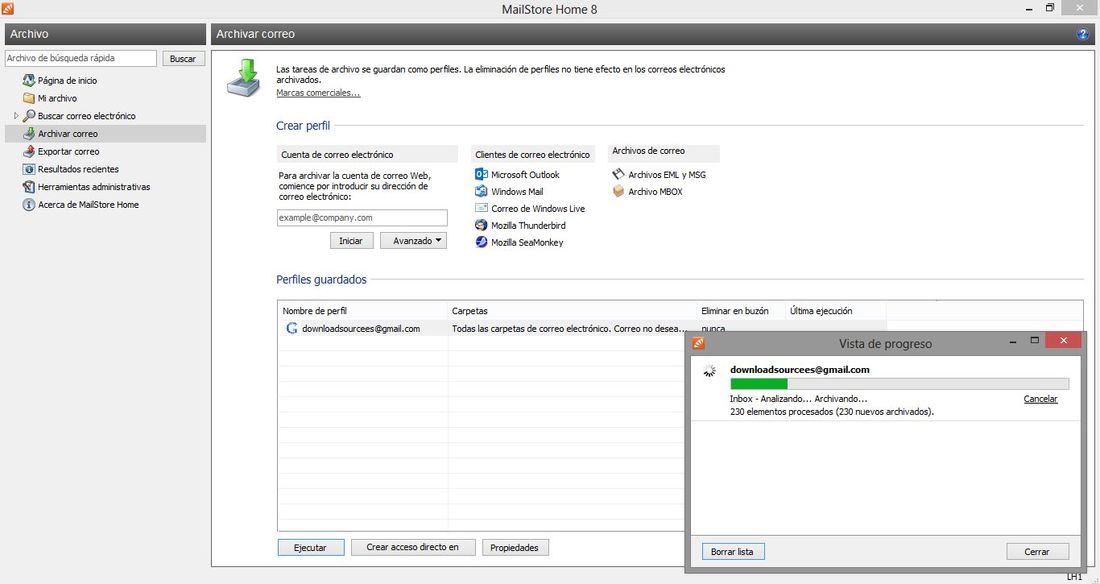
Task: Click the MailStore app icon in title bar
Action: [8, 8]
